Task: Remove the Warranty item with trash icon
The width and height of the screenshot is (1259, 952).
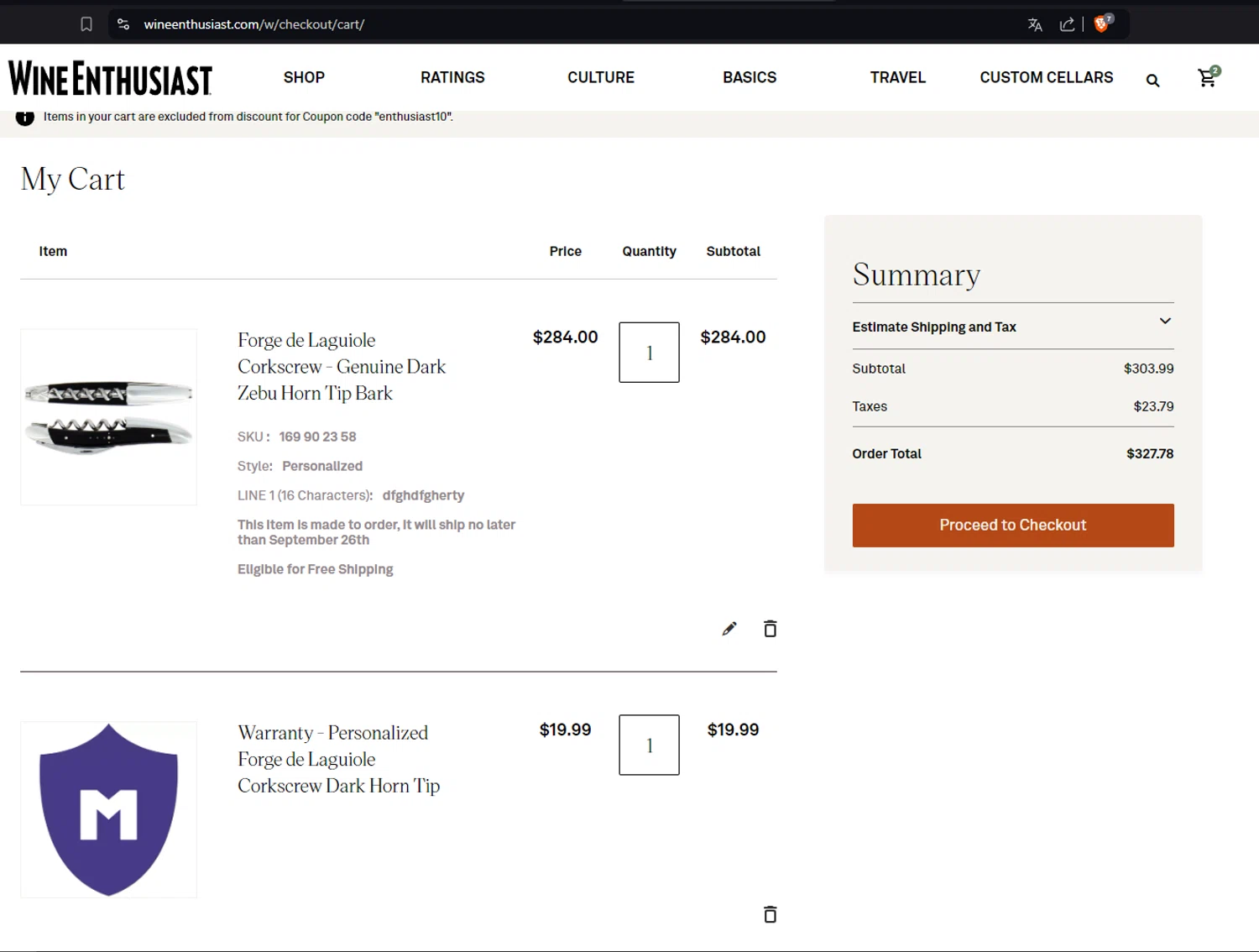Action: pyautogui.click(x=770, y=914)
